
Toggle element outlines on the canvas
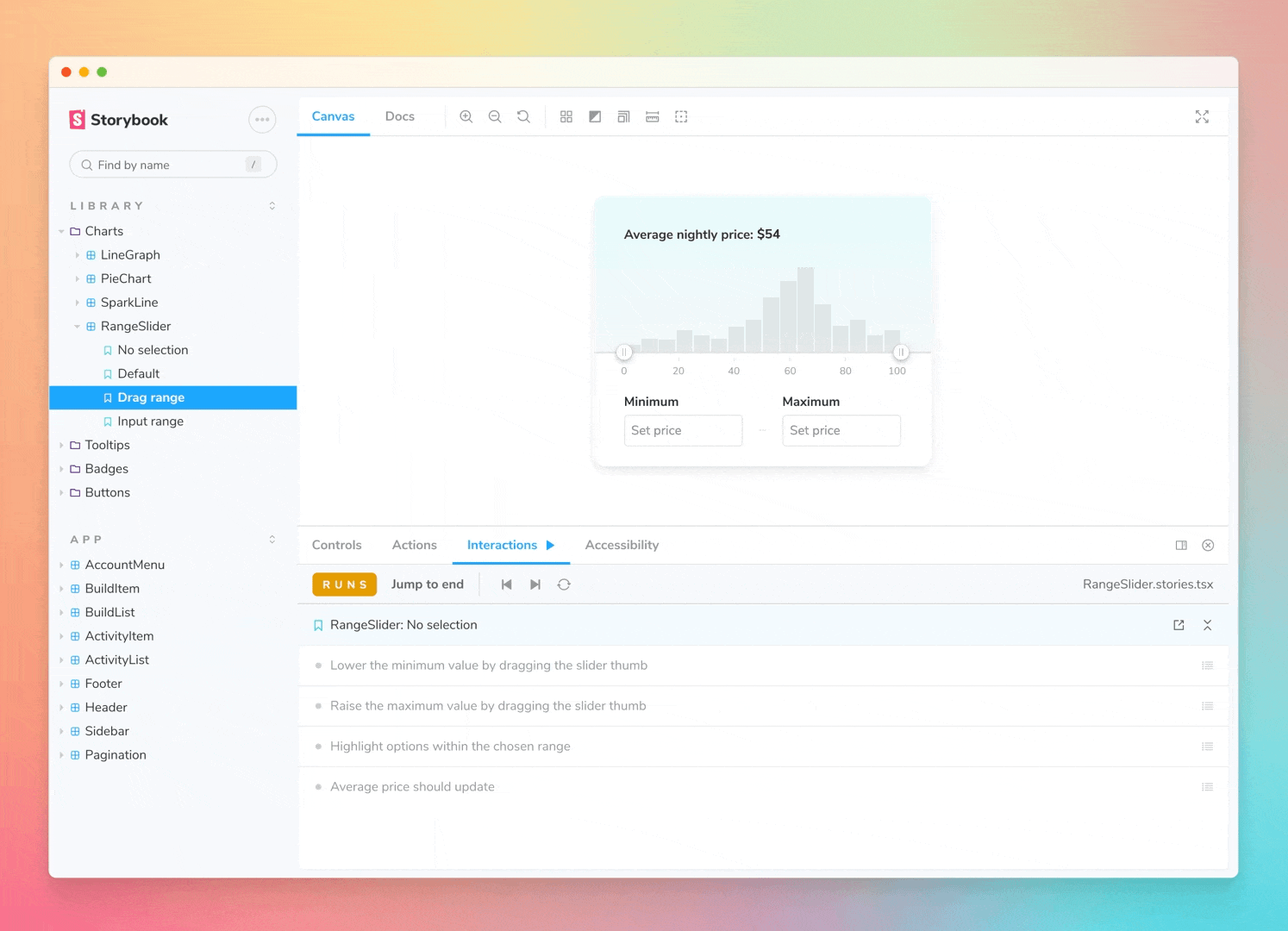point(681,116)
